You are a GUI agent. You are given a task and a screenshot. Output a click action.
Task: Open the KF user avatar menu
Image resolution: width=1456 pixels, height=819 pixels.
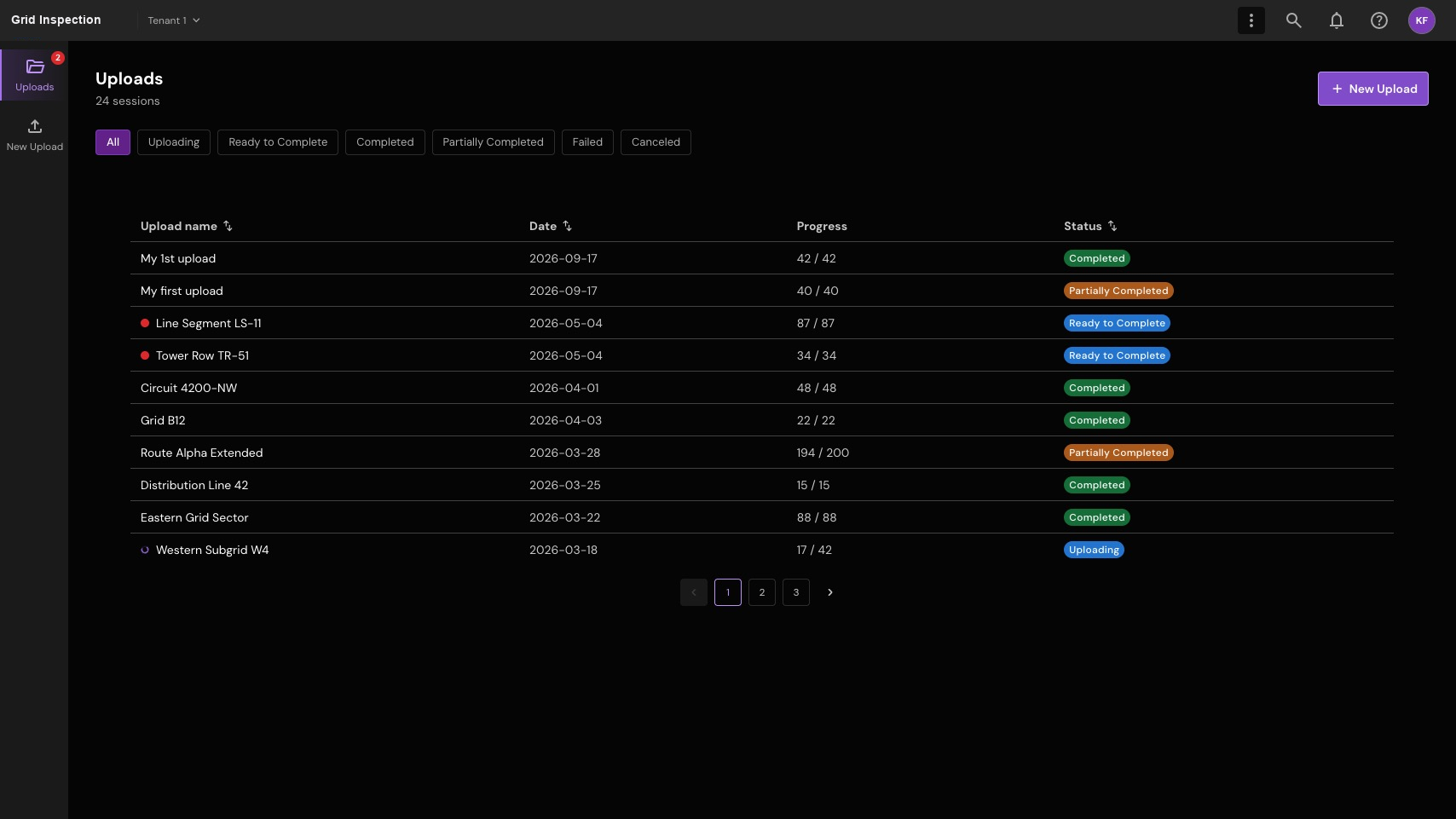coord(1421,20)
